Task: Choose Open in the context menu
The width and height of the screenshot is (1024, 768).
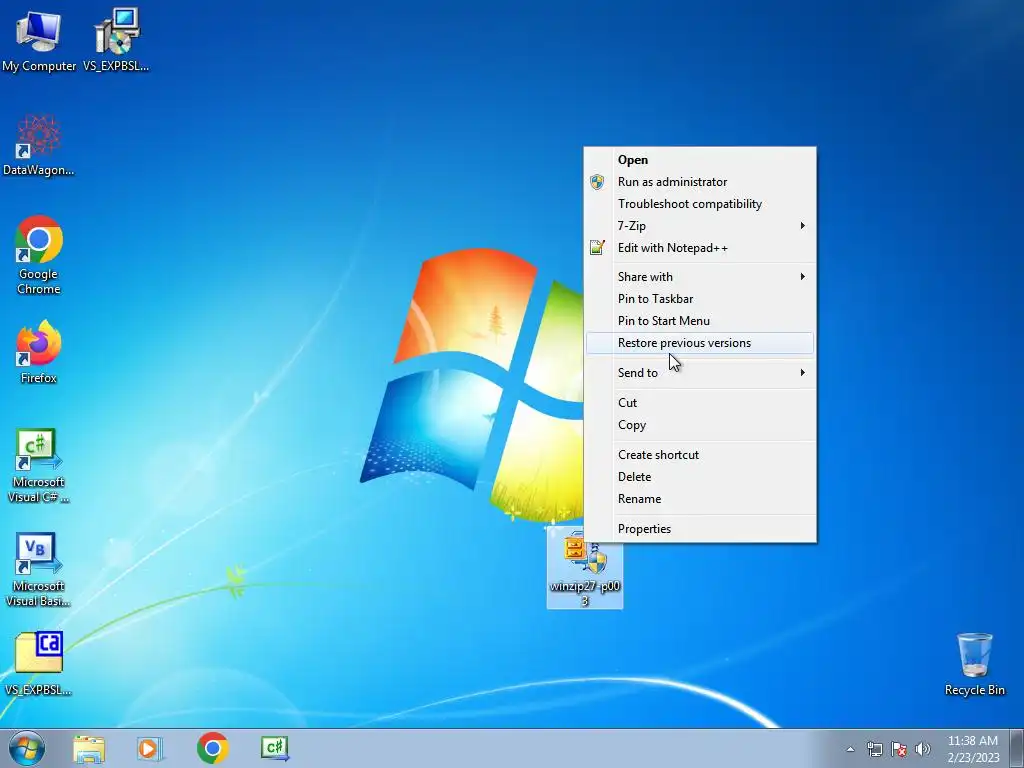Action: point(699,160)
